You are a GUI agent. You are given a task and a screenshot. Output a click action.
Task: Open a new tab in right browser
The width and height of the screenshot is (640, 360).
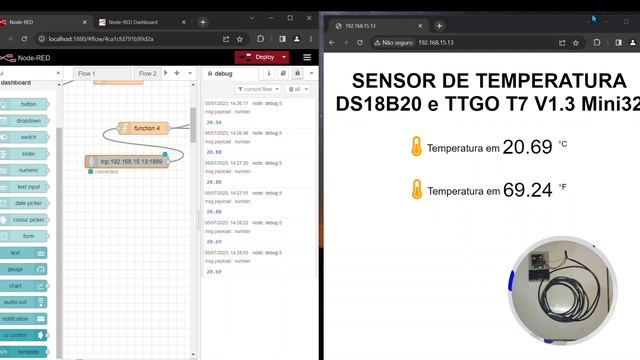pos(439,26)
